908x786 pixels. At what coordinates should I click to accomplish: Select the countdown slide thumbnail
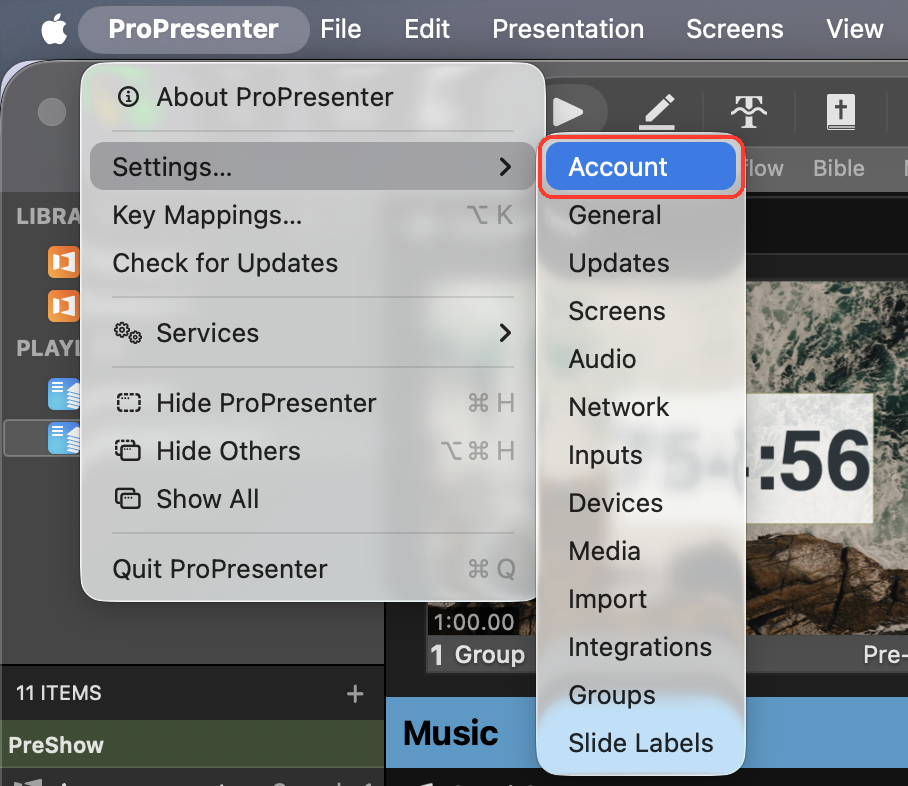click(826, 458)
